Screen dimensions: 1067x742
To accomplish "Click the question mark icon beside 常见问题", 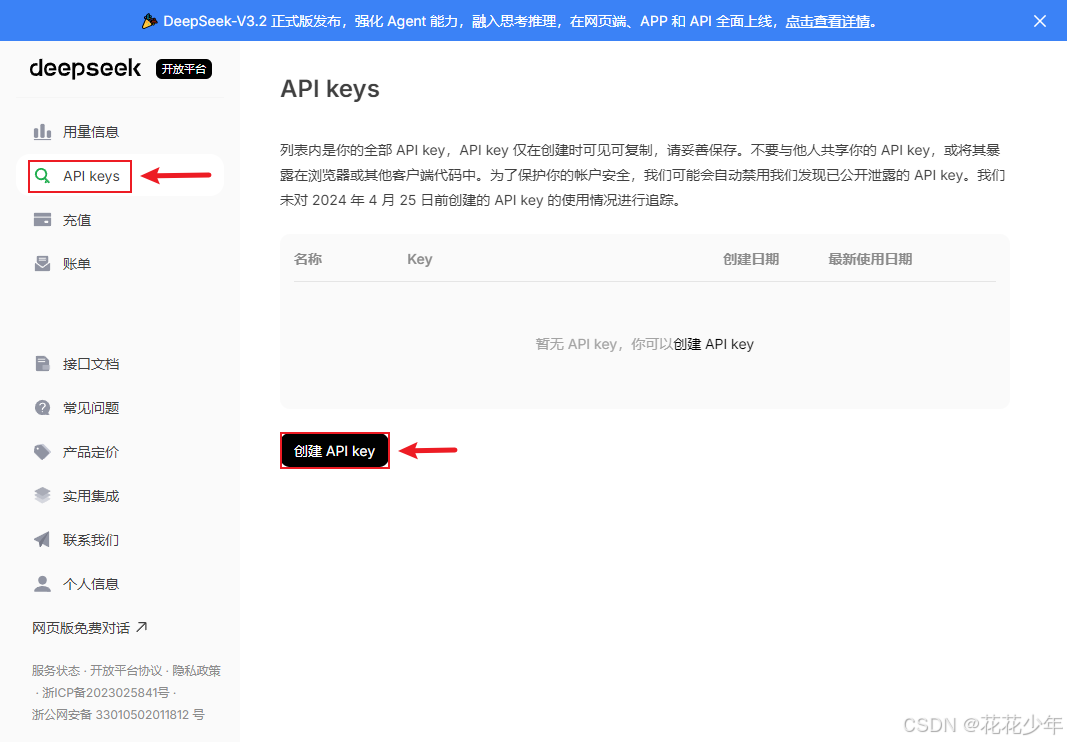I will tap(42, 408).
